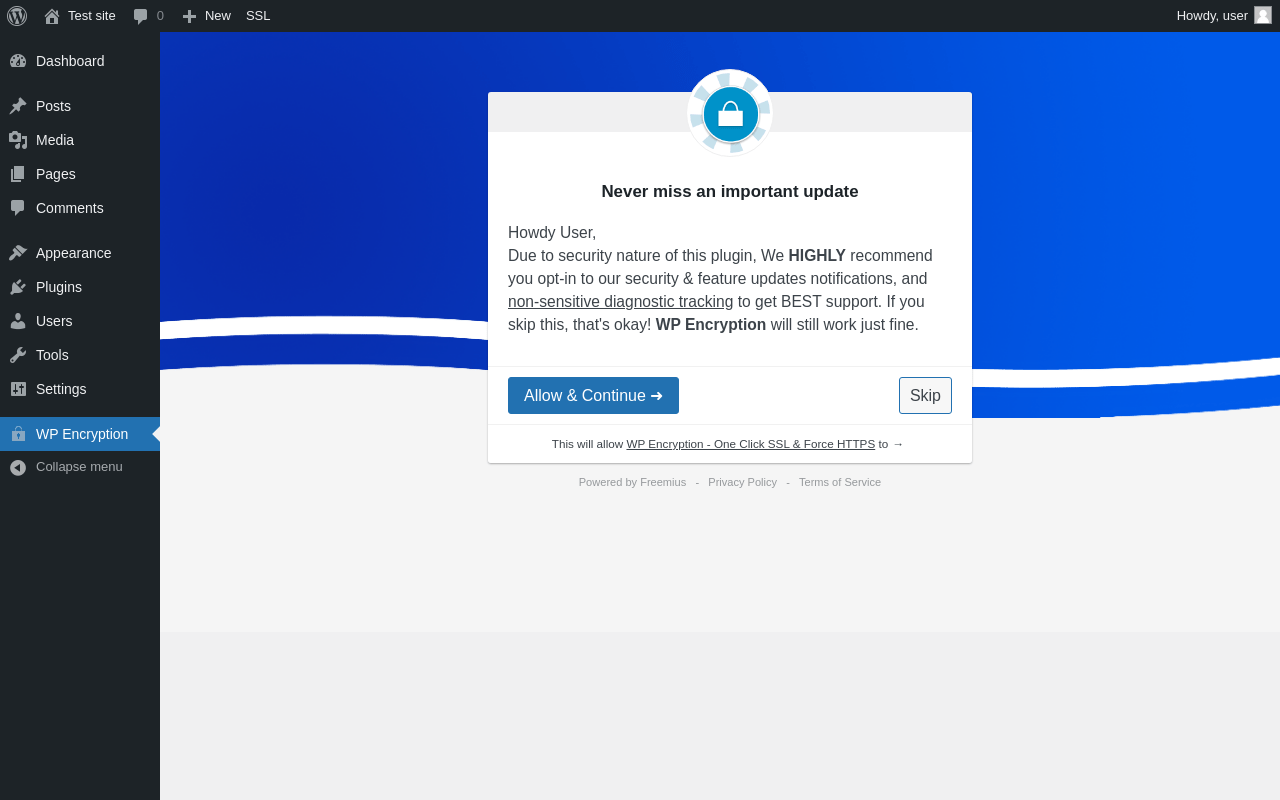This screenshot has width=1280, height=800.
Task: Open the Appearance paintbrush icon
Action: point(18,253)
